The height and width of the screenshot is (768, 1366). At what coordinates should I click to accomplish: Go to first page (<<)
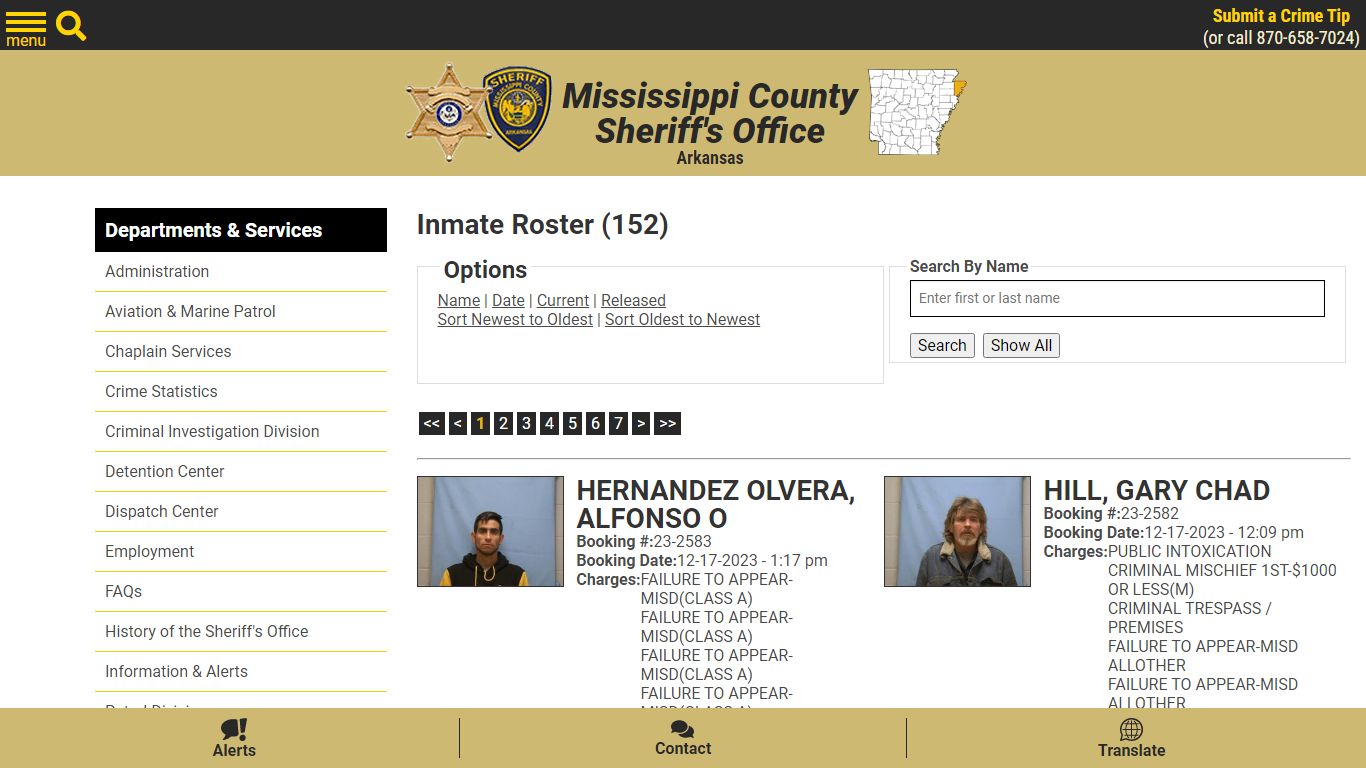431,424
